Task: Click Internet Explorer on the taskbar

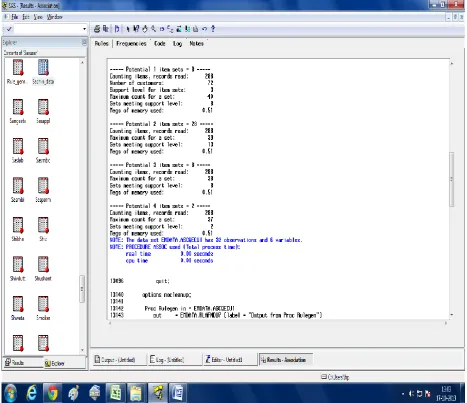Action: coord(31,393)
